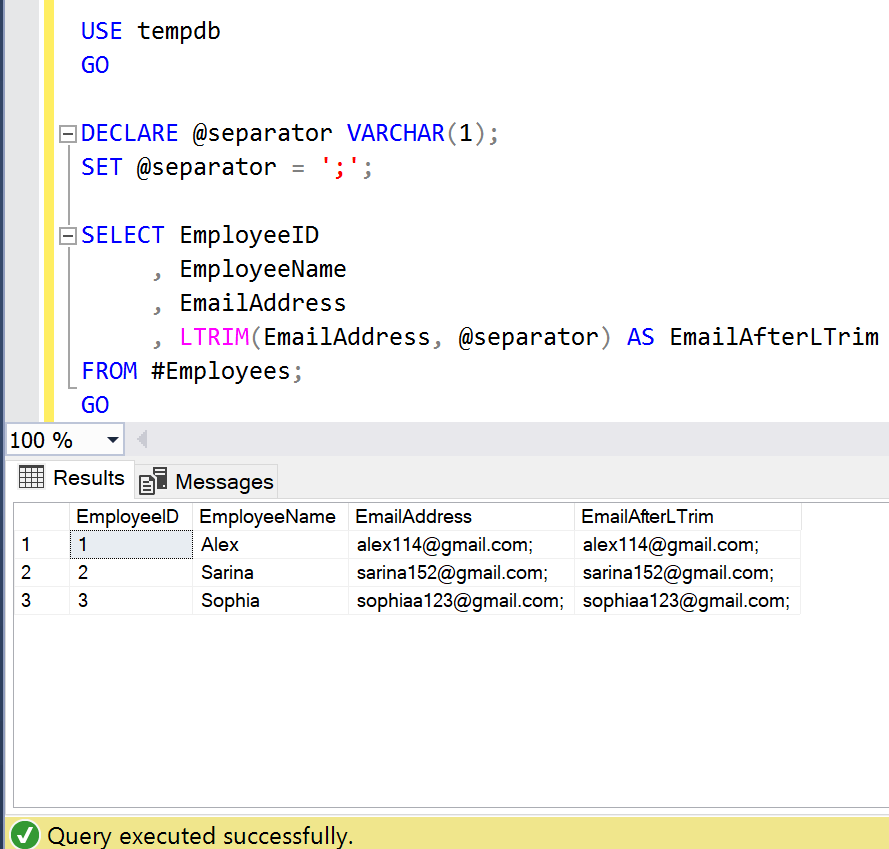Switch to the Results tab
The height and width of the screenshot is (849, 889).
pos(72,478)
